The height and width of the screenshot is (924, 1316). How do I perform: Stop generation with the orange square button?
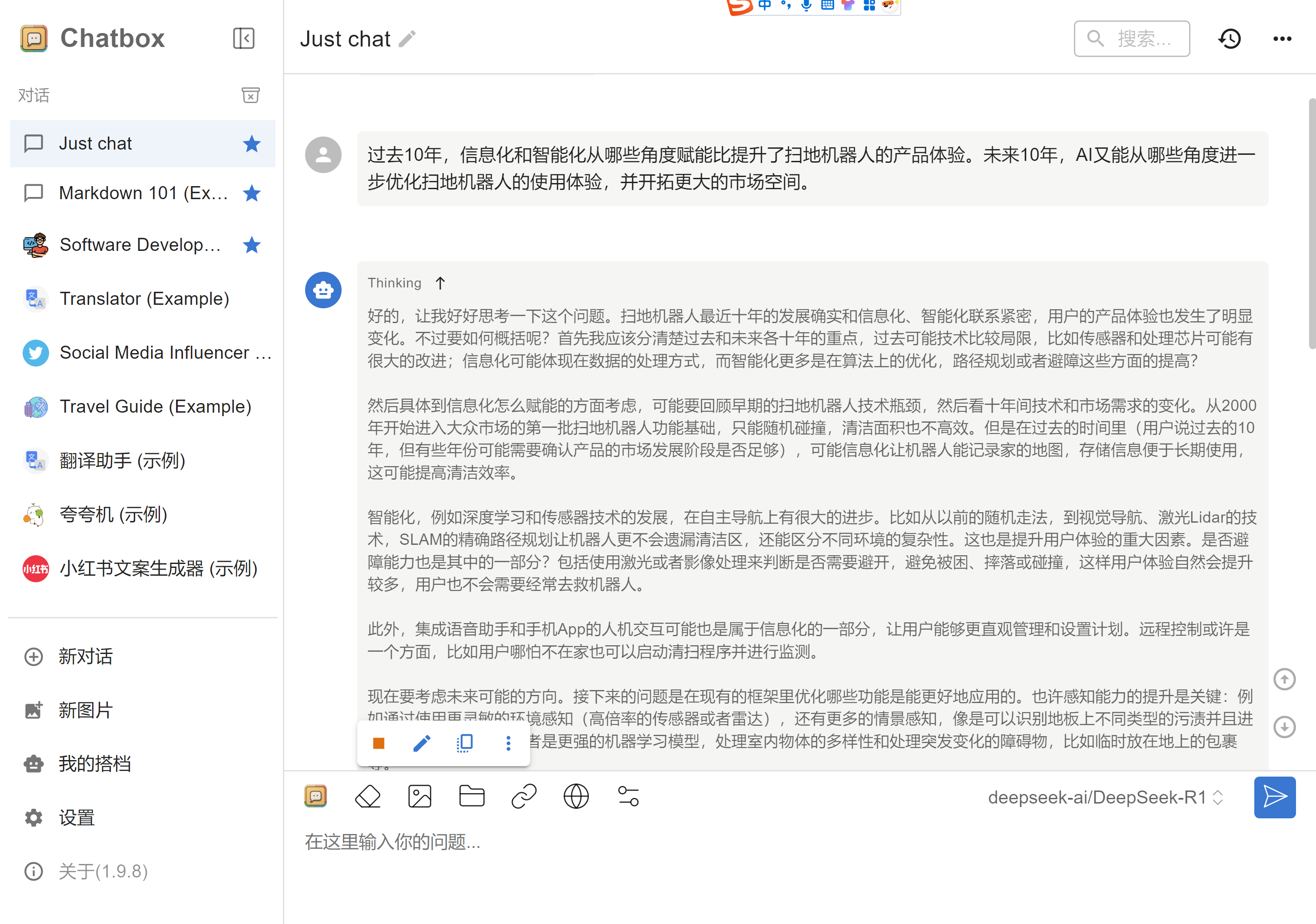[378, 743]
